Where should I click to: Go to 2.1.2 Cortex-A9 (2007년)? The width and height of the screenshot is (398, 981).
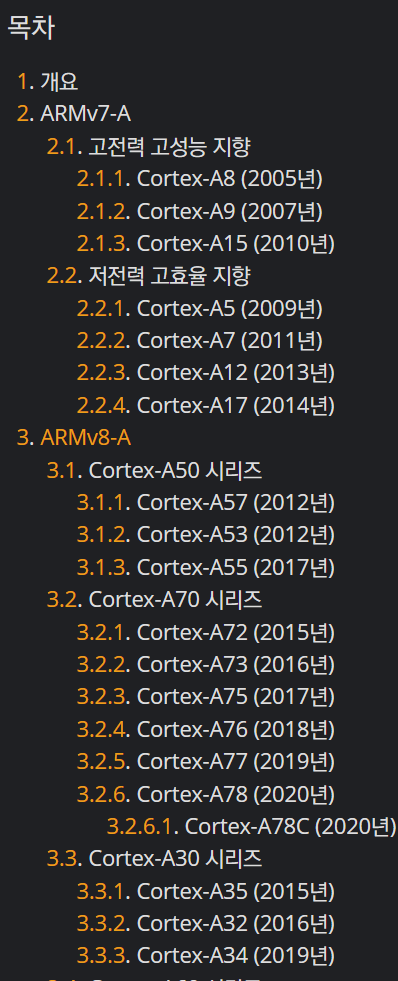(x=200, y=211)
